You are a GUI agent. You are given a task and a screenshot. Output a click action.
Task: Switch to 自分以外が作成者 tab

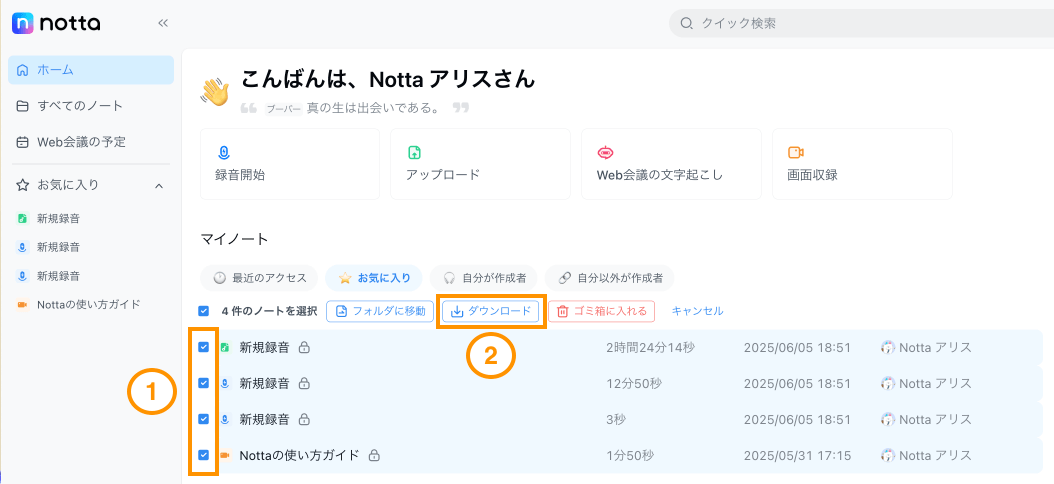[609, 278]
